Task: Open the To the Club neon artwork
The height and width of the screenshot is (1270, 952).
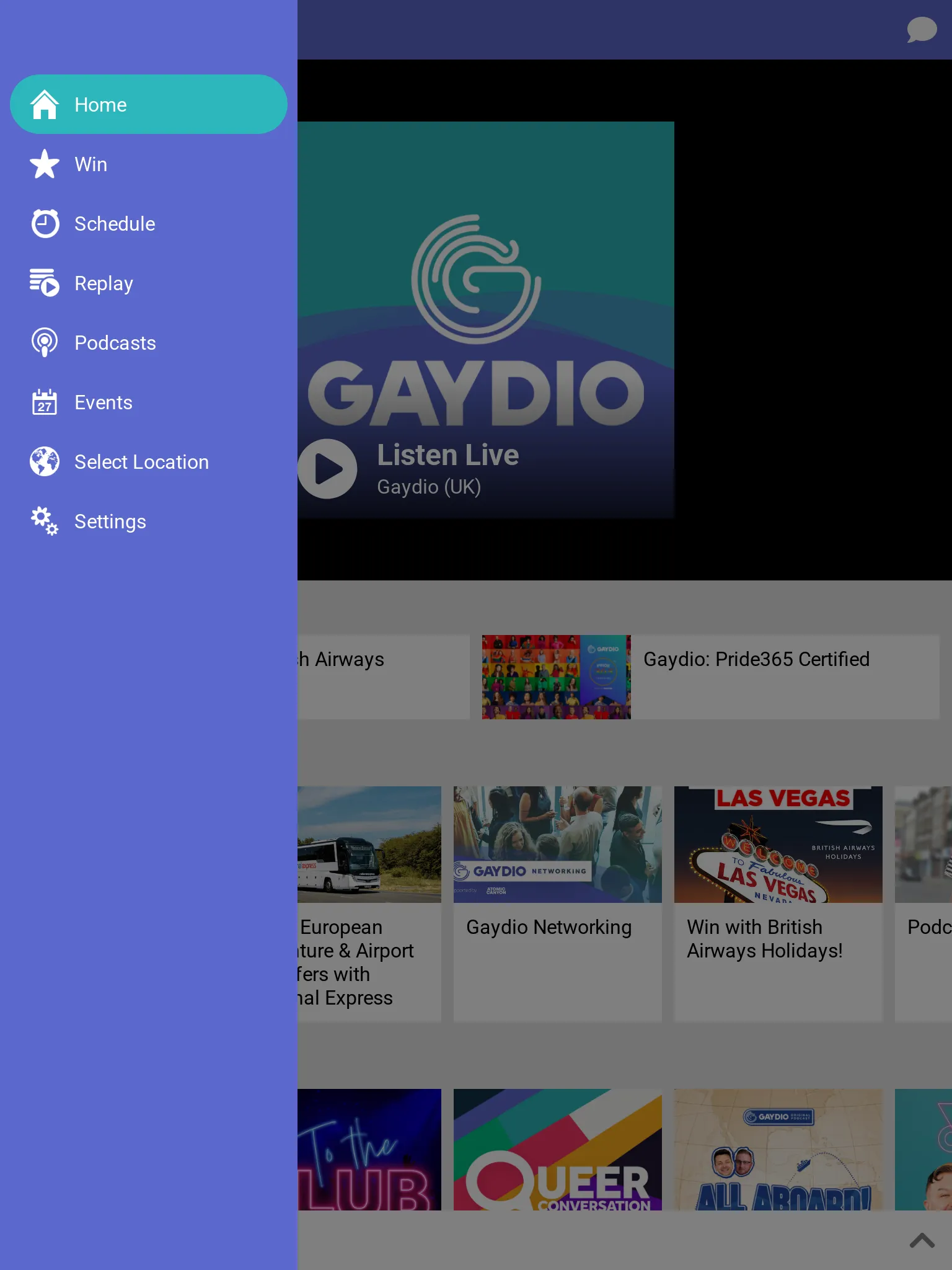Action: (x=369, y=1150)
